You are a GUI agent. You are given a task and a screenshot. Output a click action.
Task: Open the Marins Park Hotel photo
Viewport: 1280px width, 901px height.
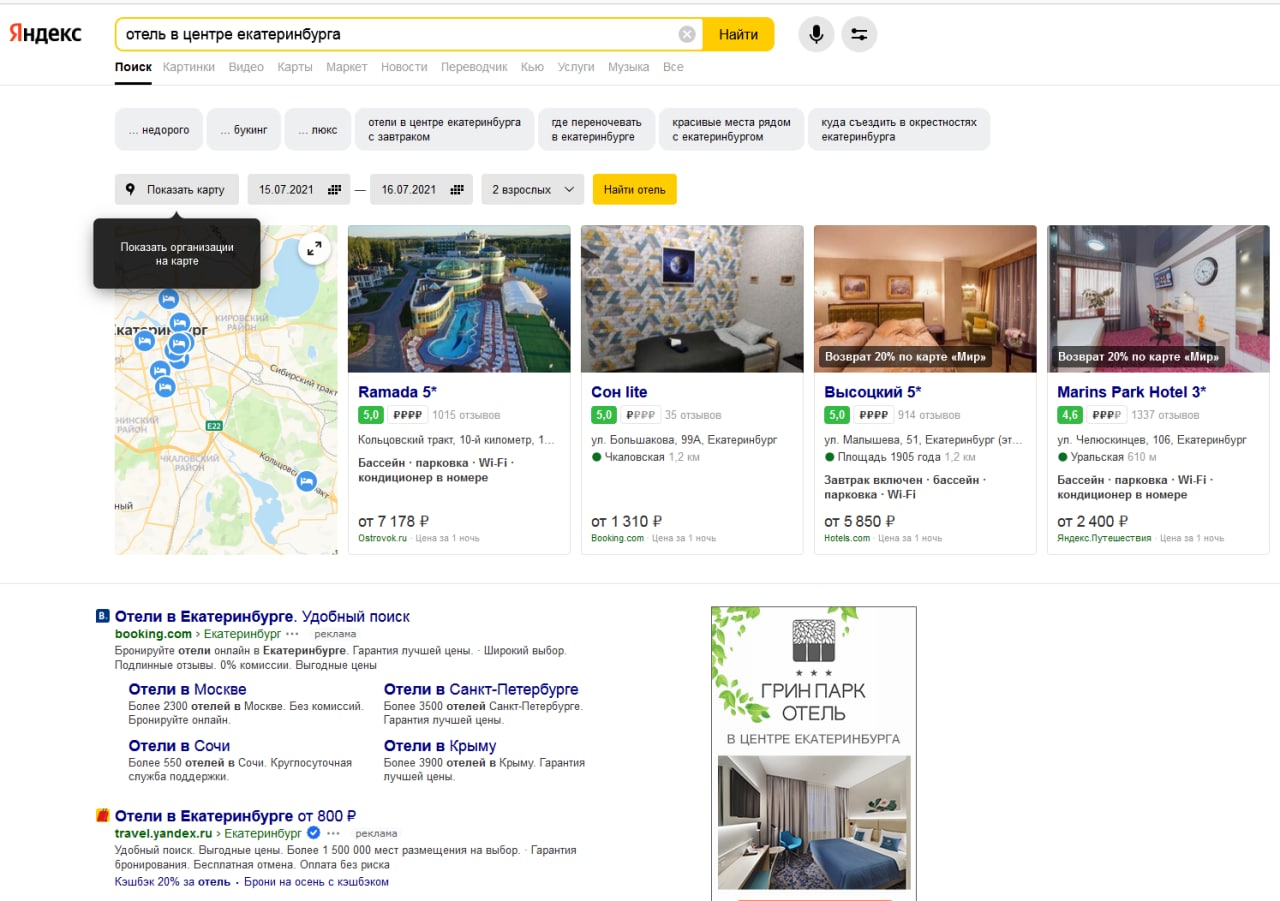click(x=1158, y=299)
